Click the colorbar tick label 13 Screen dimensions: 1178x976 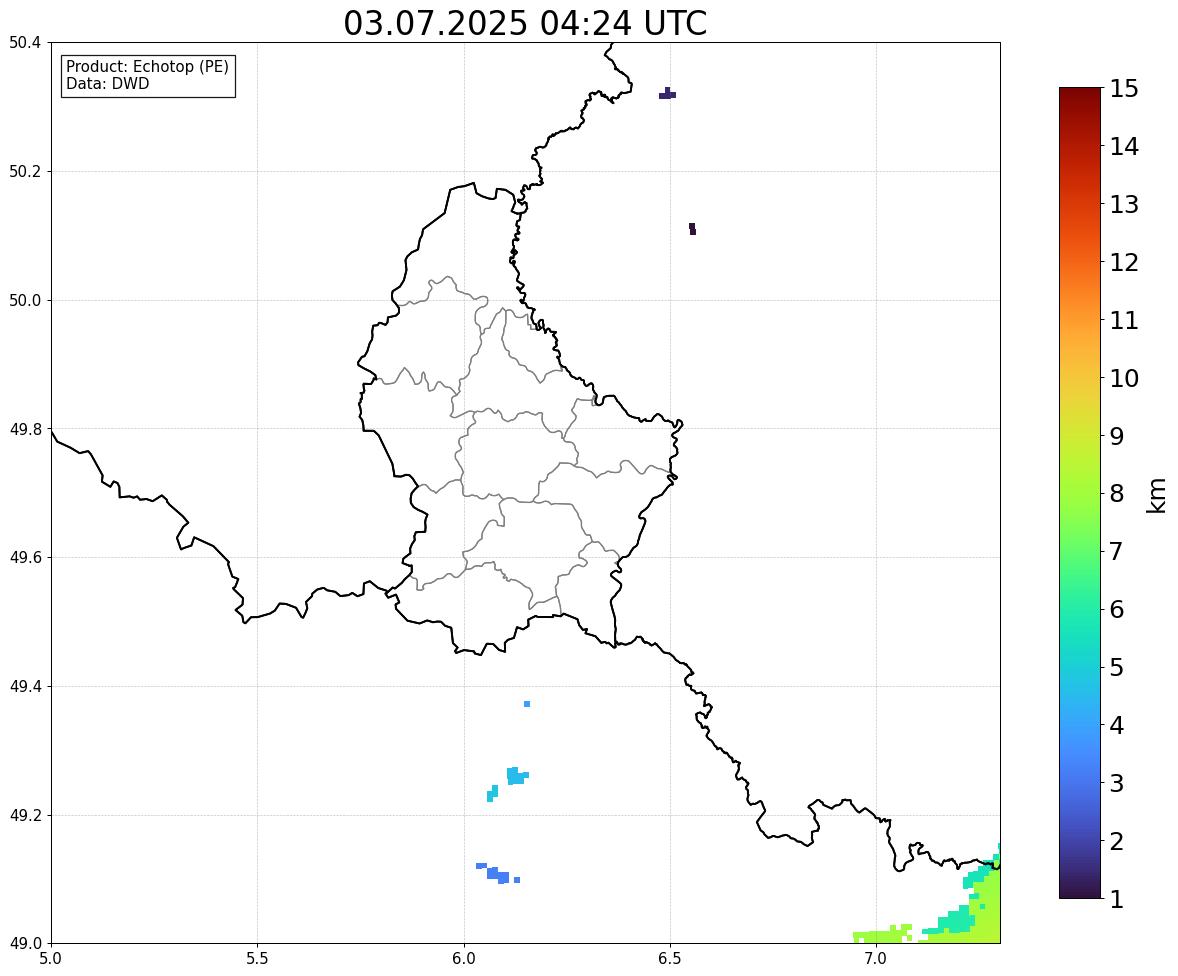tap(1124, 204)
